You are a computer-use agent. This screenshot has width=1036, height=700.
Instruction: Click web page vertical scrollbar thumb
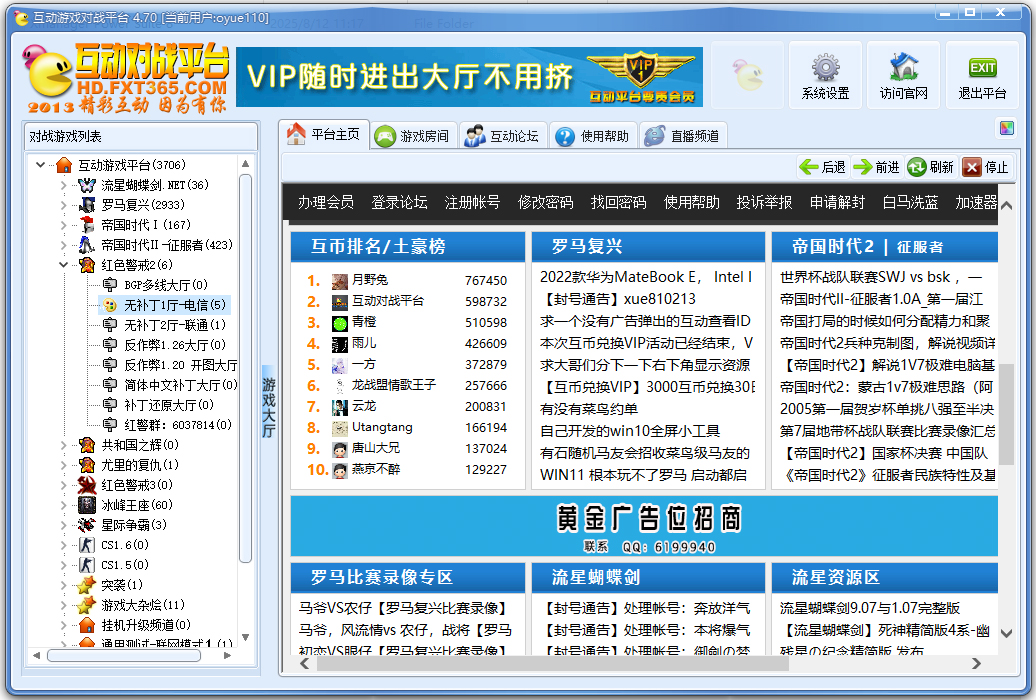coord(1006,414)
